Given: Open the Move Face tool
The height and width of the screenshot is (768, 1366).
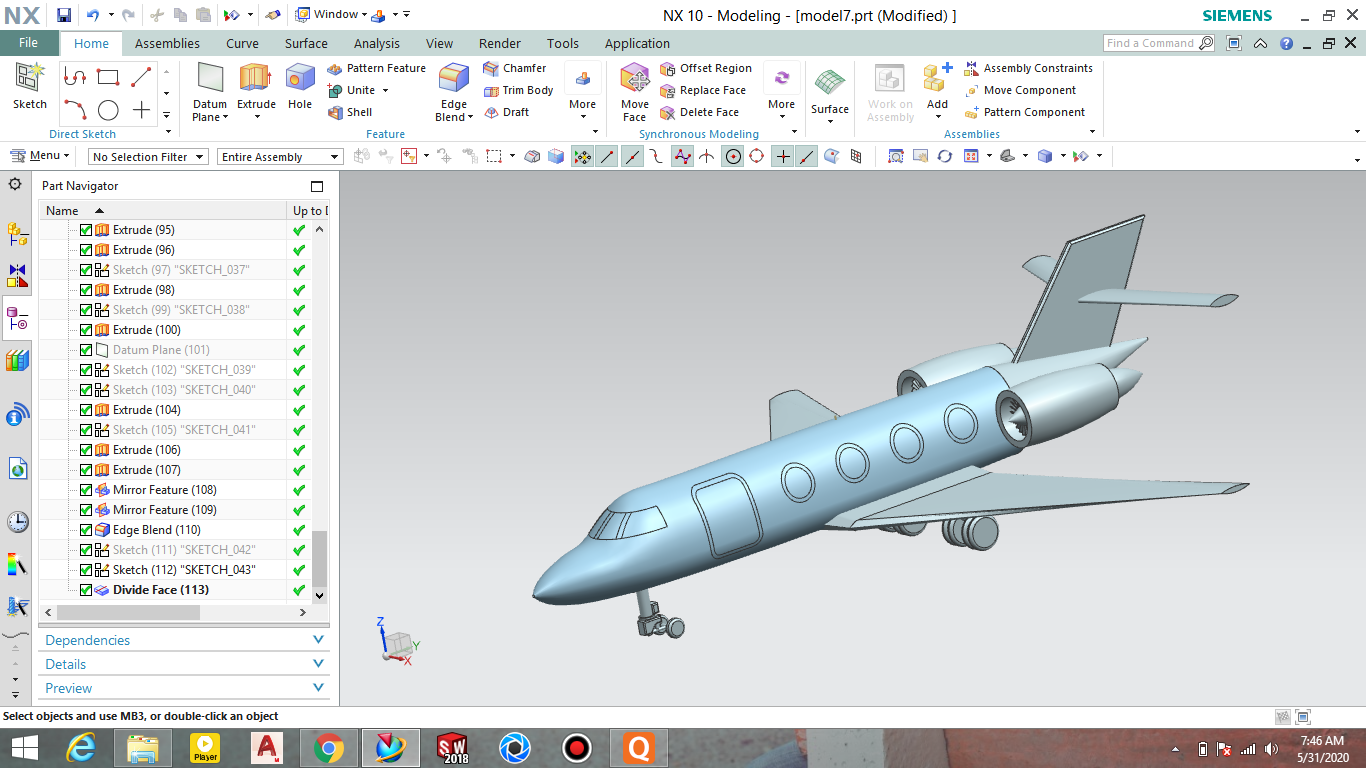Looking at the screenshot, I should coord(635,92).
